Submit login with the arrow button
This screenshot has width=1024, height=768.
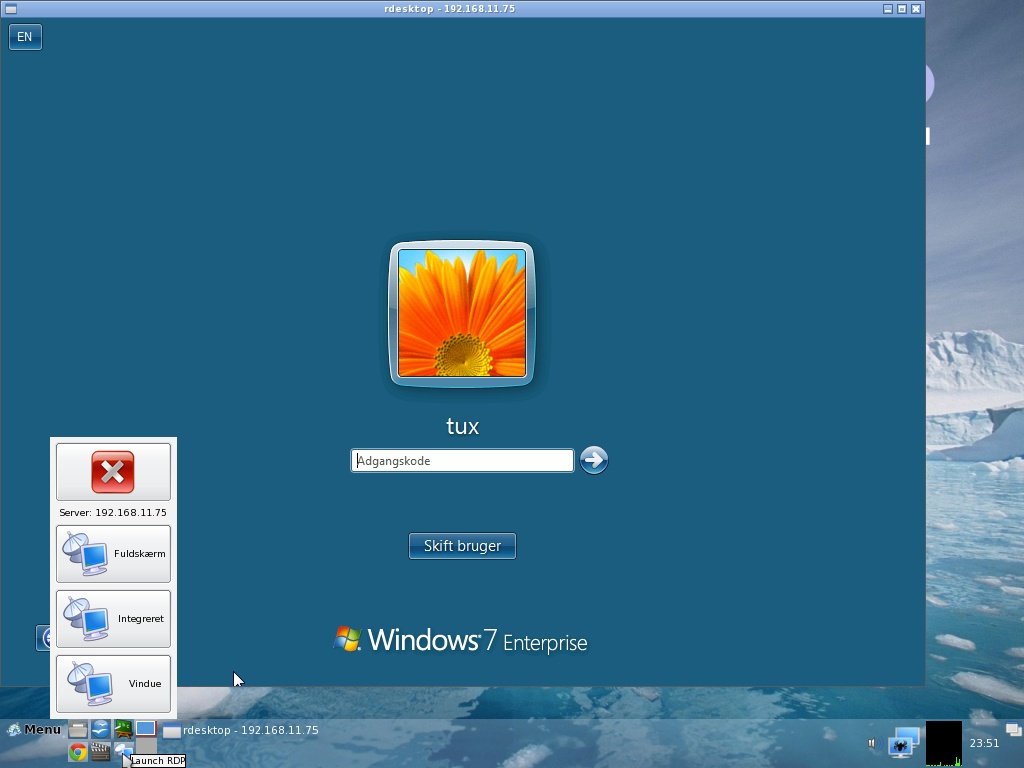[x=594, y=460]
